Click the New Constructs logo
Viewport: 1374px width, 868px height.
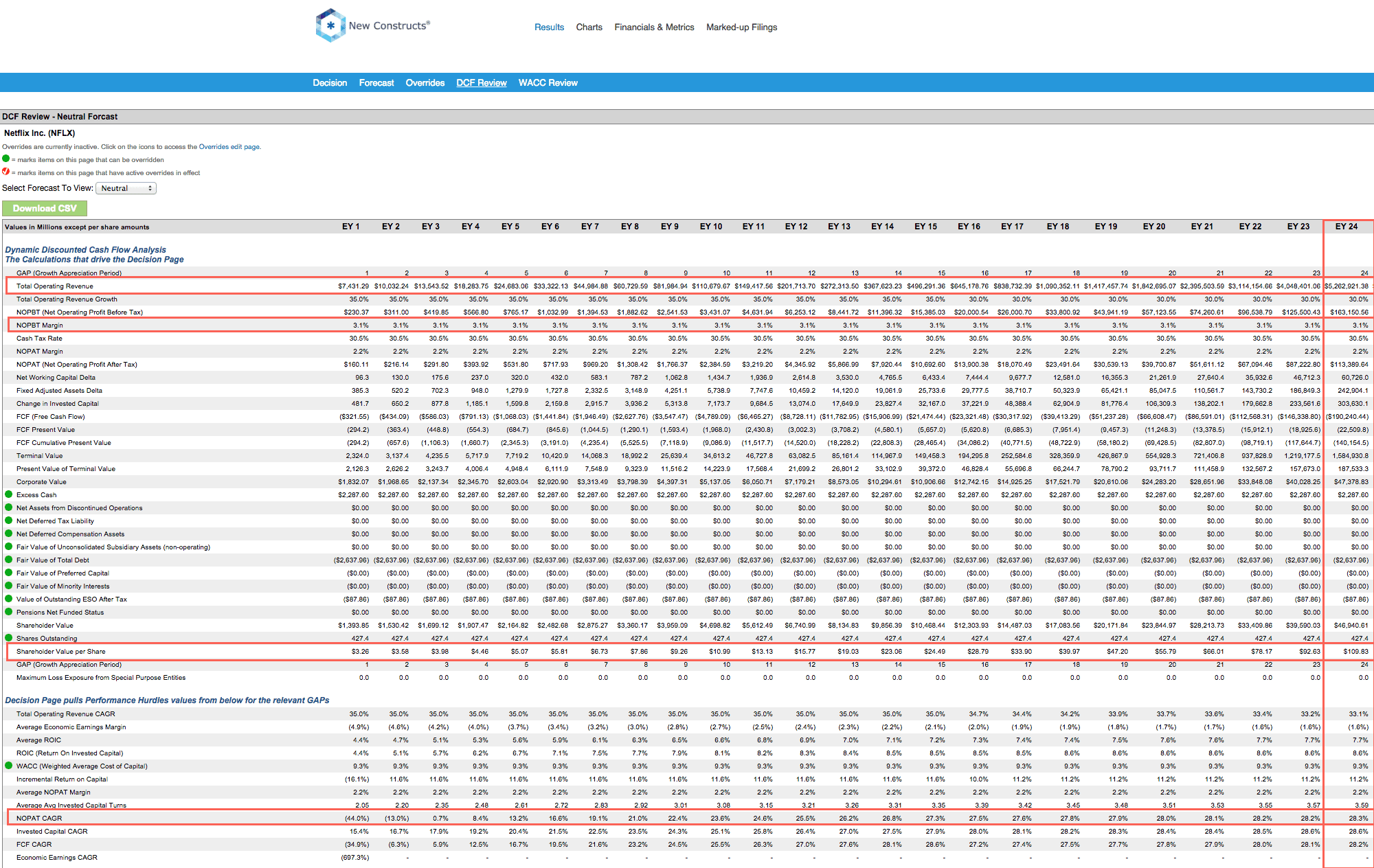pyautogui.click(x=373, y=25)
